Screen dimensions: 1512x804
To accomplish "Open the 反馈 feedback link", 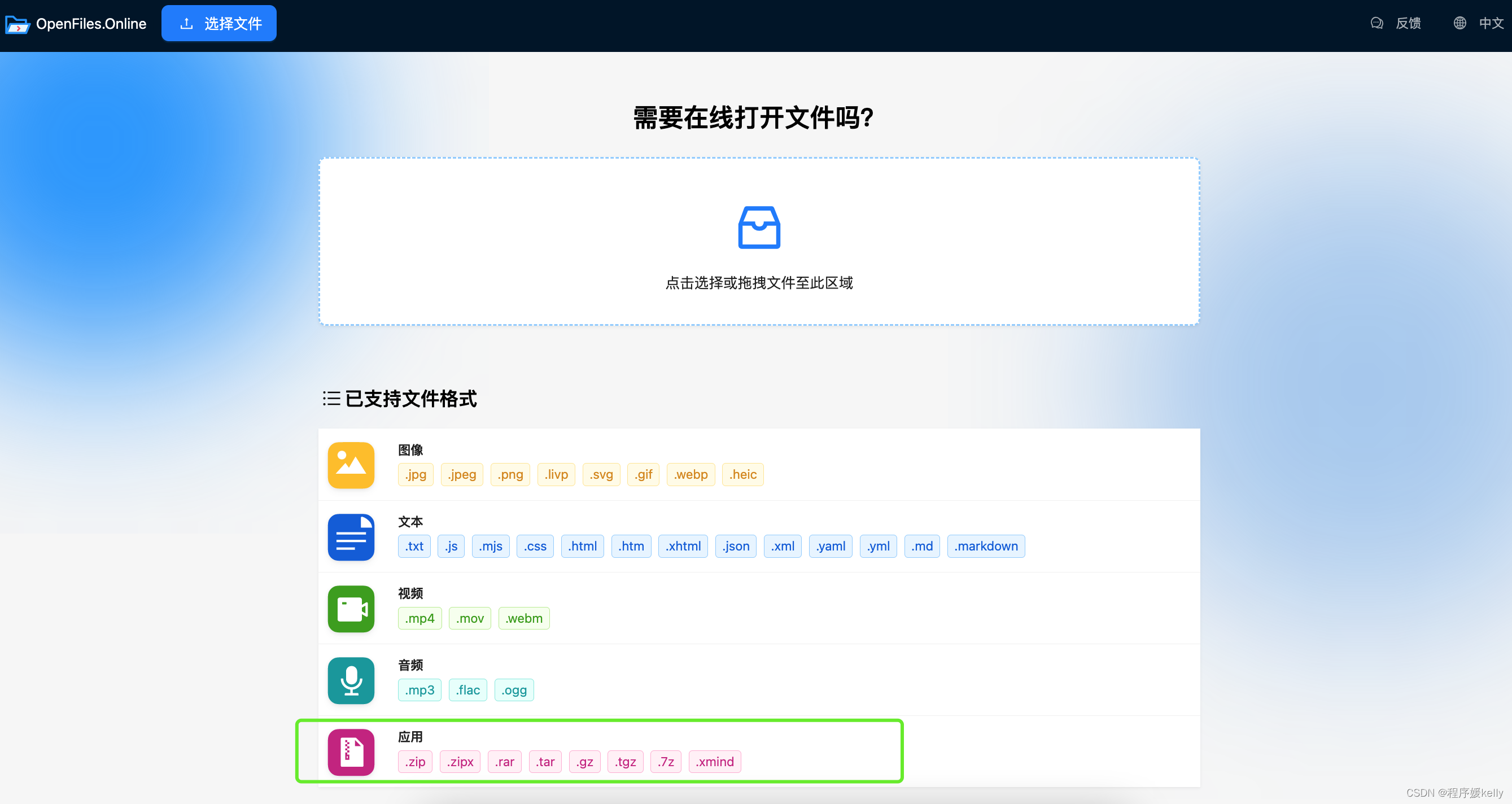I will [x=1408, y=24].
